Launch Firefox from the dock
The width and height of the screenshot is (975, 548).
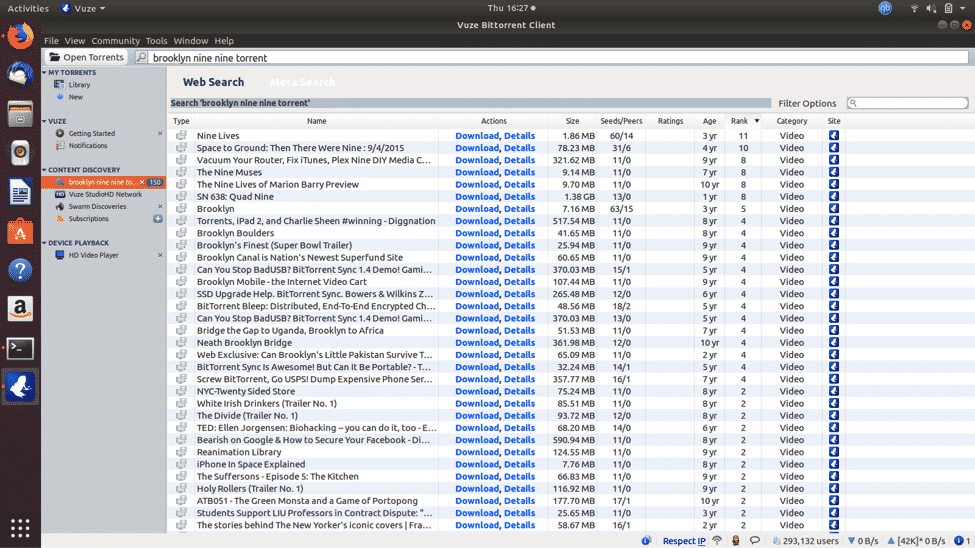[20, 36]
